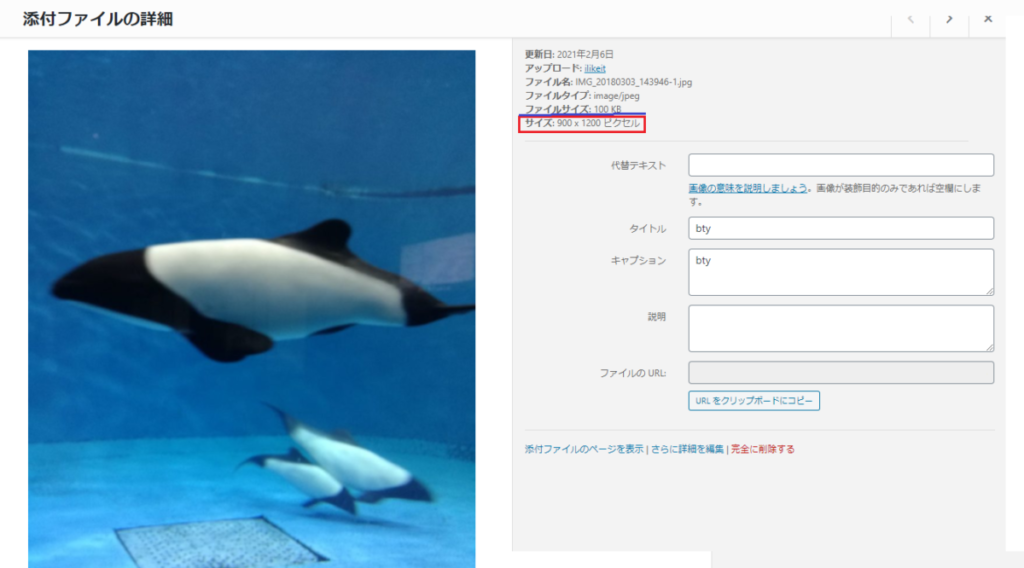
Task: Click the URL をクリップボードにコピー button
Action: point(754,401)
